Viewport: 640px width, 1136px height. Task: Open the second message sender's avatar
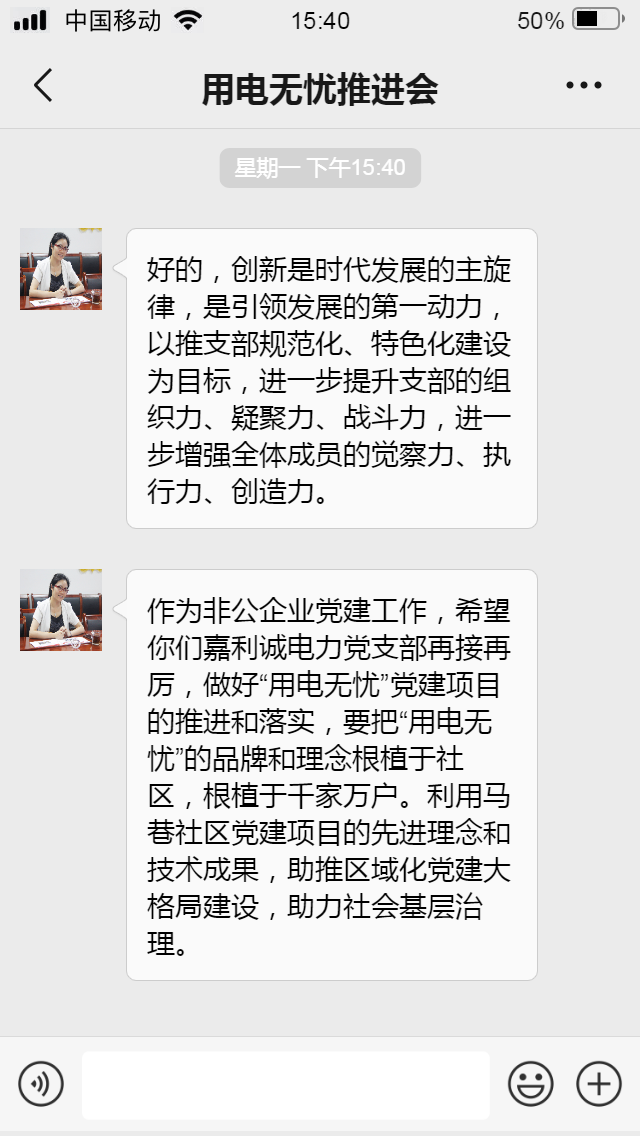61,610
